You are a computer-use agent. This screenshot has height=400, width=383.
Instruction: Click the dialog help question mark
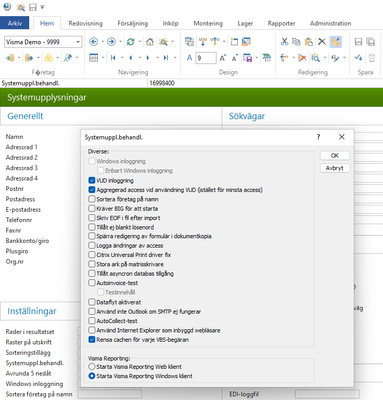[x=318, y=137]
